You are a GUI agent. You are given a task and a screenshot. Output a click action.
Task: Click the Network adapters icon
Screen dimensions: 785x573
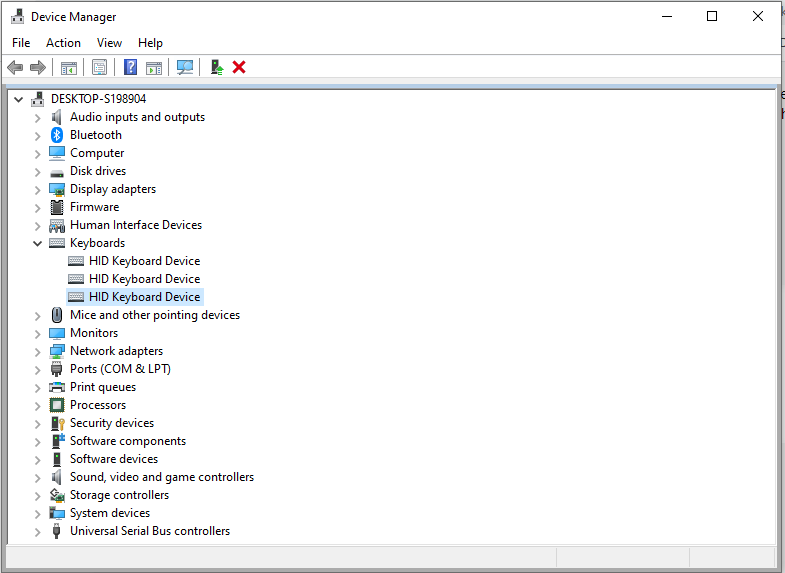click(x=57, y=351)
